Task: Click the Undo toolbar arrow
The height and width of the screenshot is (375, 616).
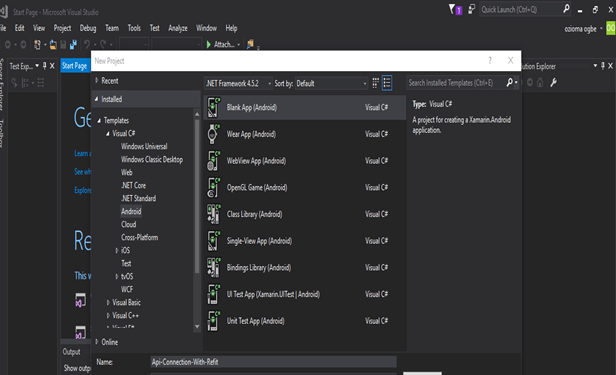Action: pos(87,44)
